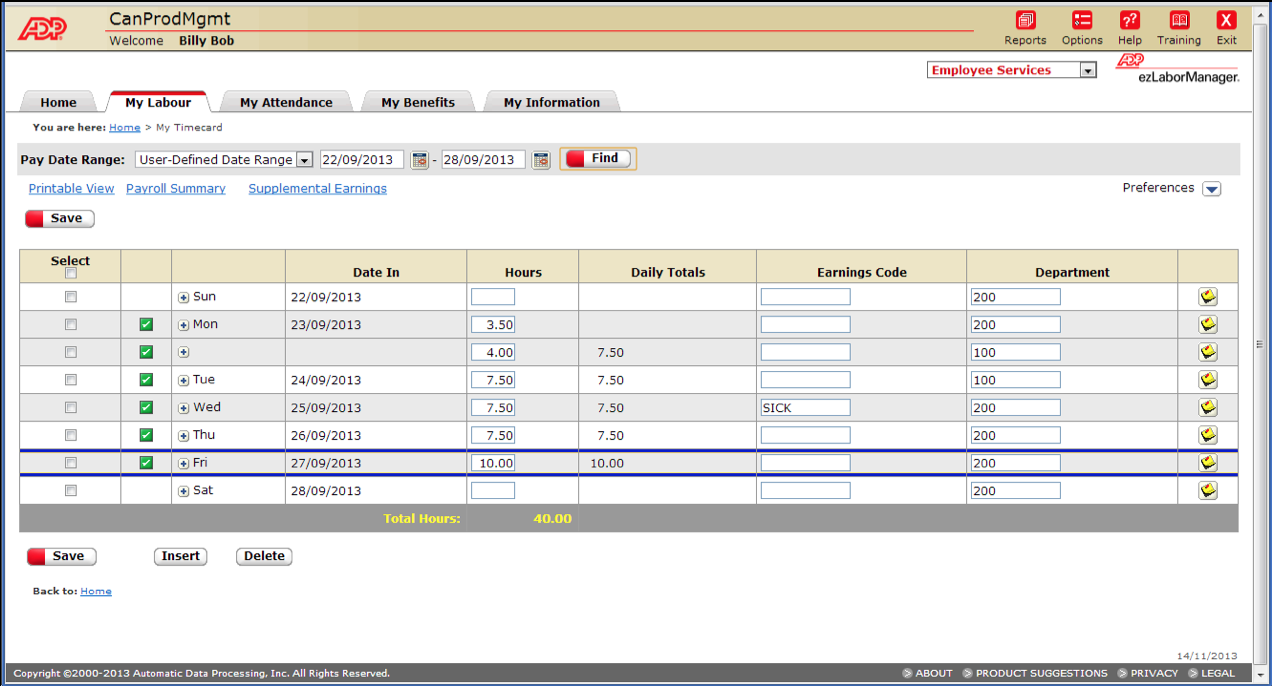The height and width of the screenshot is (686, 1272).
Task: Click the Save button above the table
Action: pyautogui.click(x=60, y=219)
